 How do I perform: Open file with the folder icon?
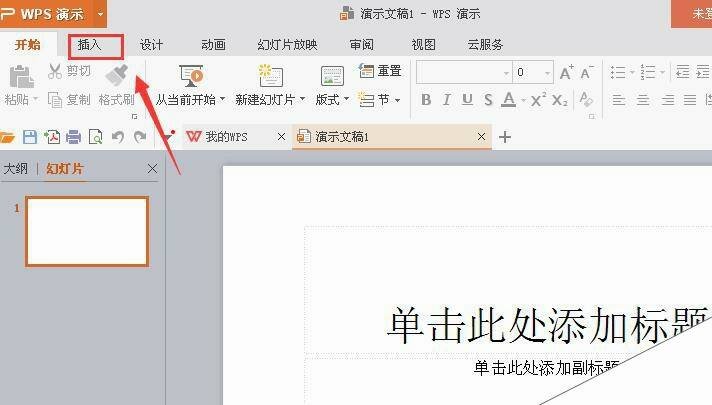pos(7,137)
